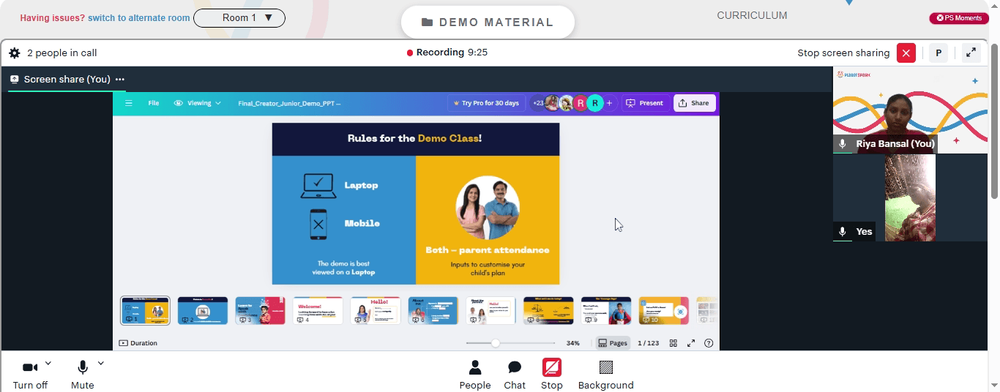Click the +23 collaborators badge

coord(538,103)
